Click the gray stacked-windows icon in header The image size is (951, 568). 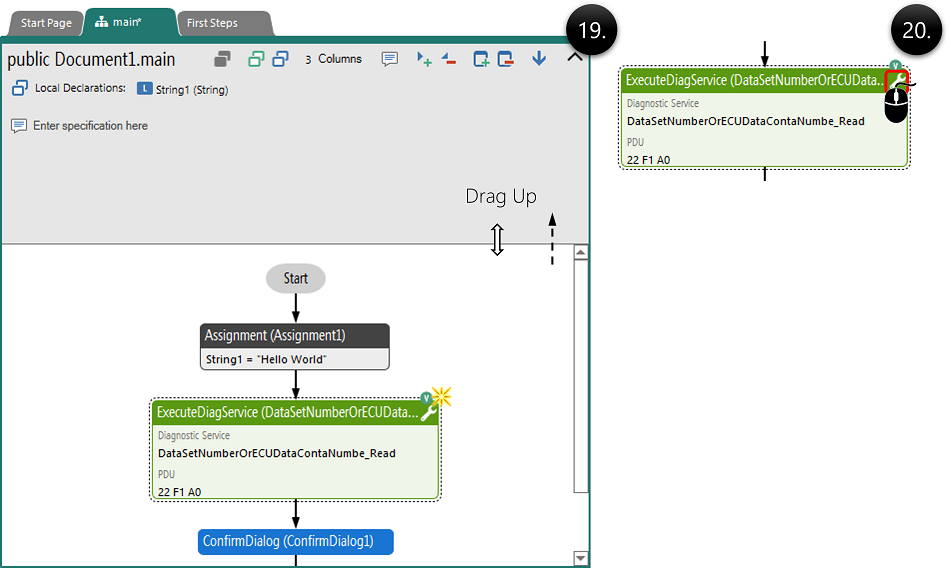[223, 59]
